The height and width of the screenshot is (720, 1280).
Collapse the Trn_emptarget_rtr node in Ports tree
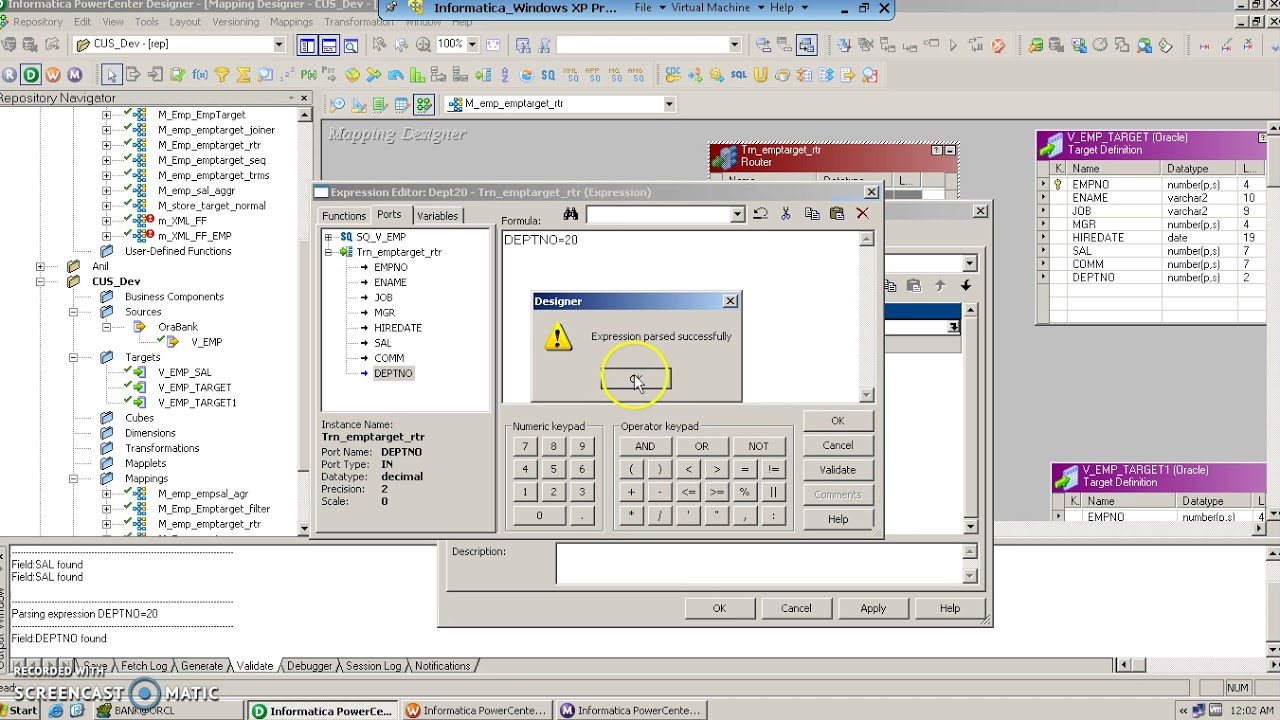coord(328,252)
